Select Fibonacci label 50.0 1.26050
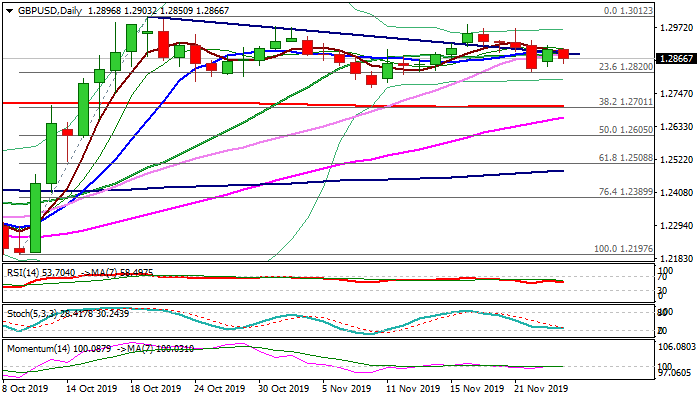 (x=625, y=129)
